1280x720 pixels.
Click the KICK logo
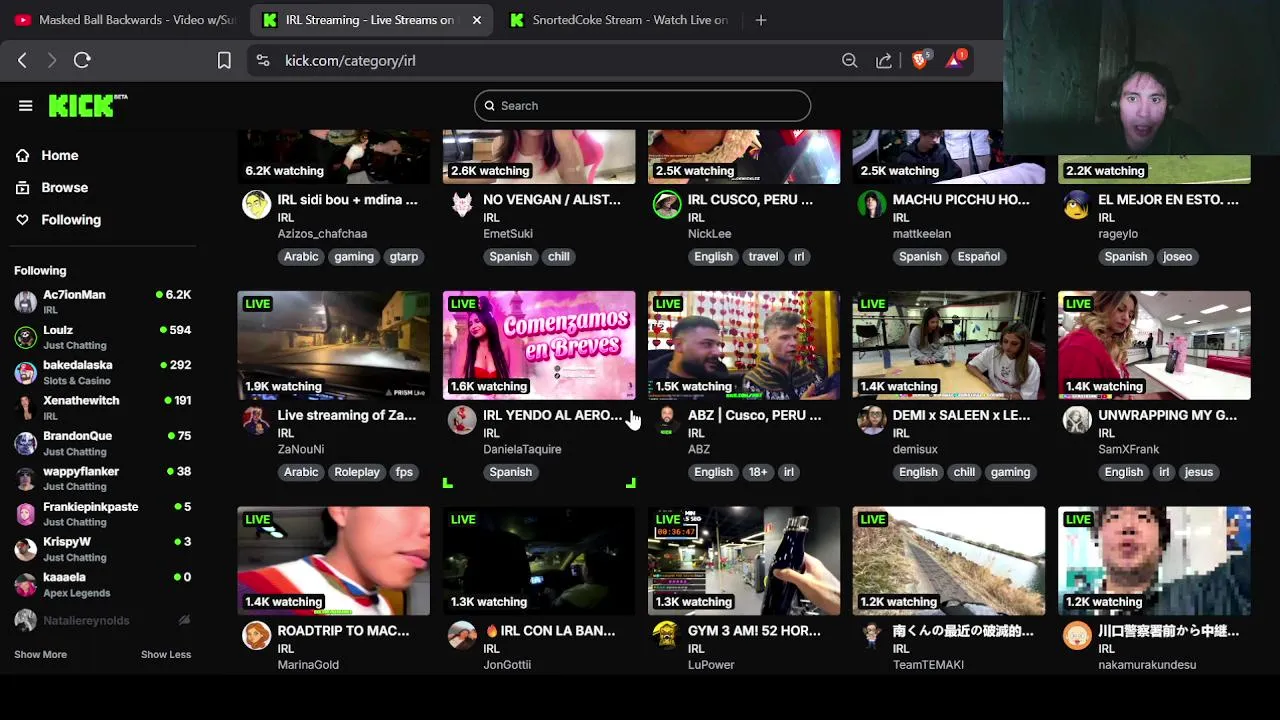pos(88,105)
